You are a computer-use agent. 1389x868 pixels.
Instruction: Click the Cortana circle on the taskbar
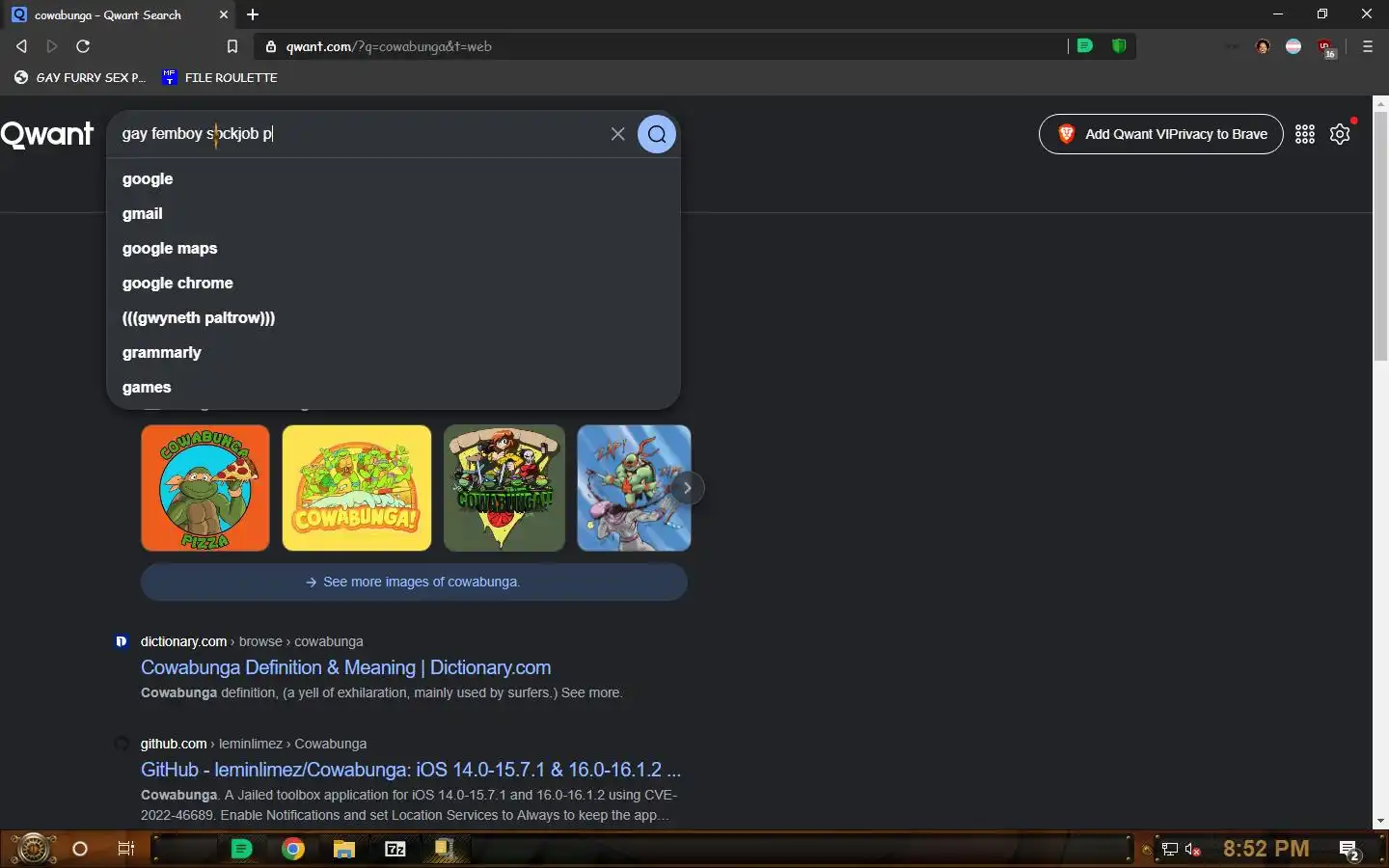tap(80, 849)
